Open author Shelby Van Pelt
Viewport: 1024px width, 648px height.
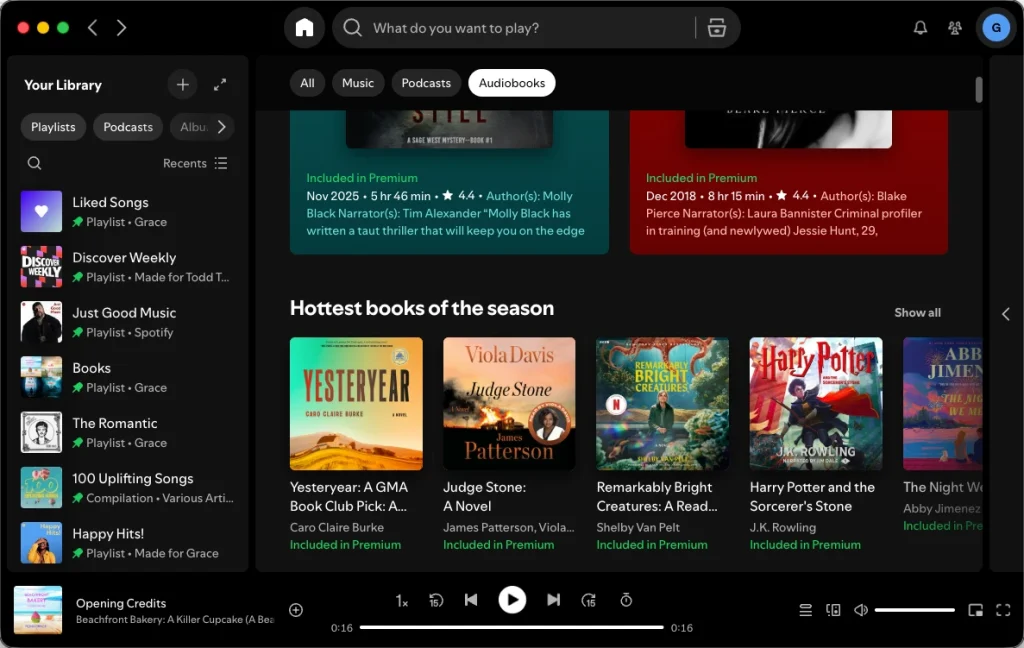tap(638, 527)
